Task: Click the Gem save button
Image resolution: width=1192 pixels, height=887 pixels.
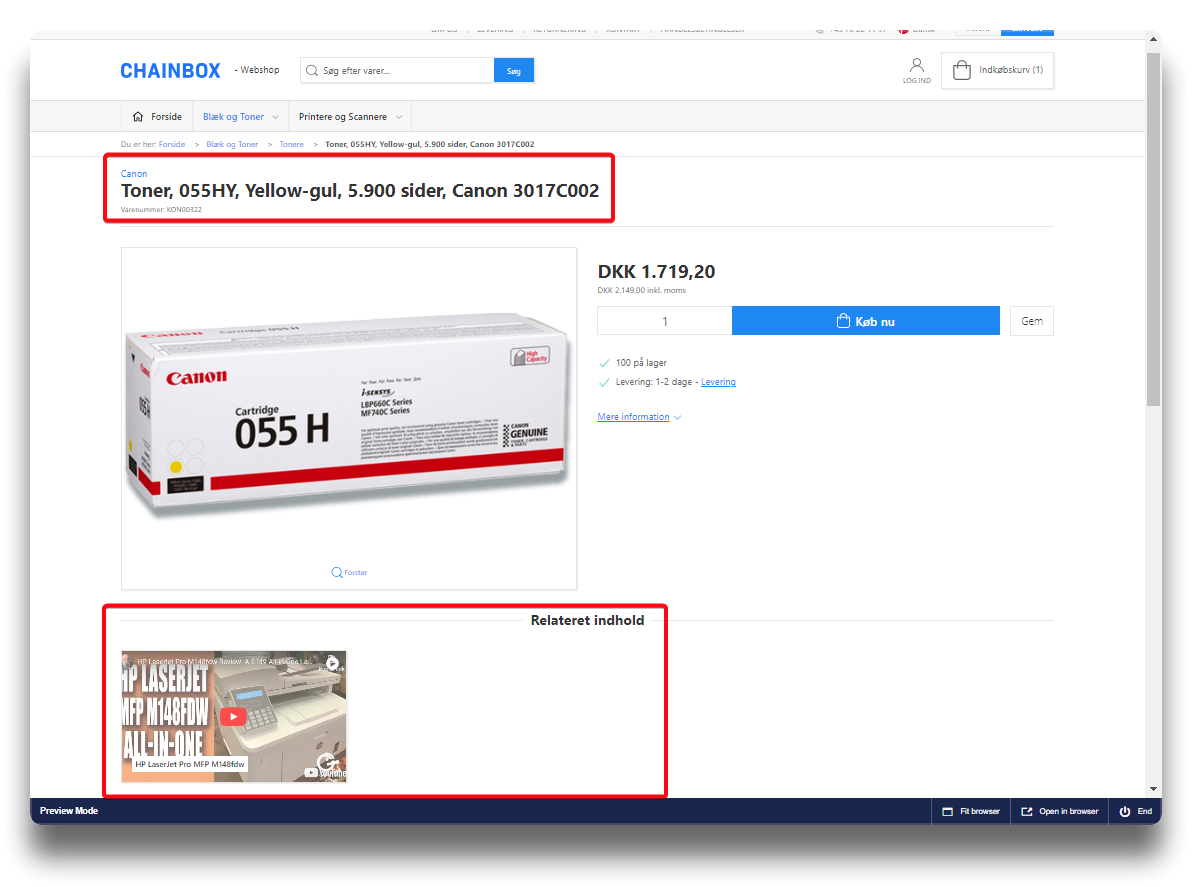Action: pyautogui.click(x=1032, y=321)
